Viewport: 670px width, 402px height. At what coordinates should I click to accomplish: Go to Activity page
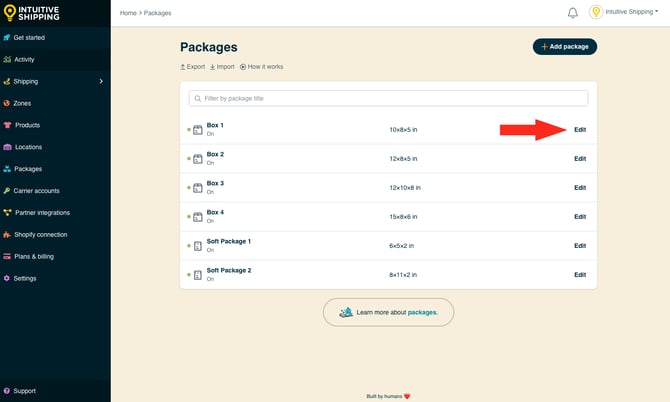point(24,59)
